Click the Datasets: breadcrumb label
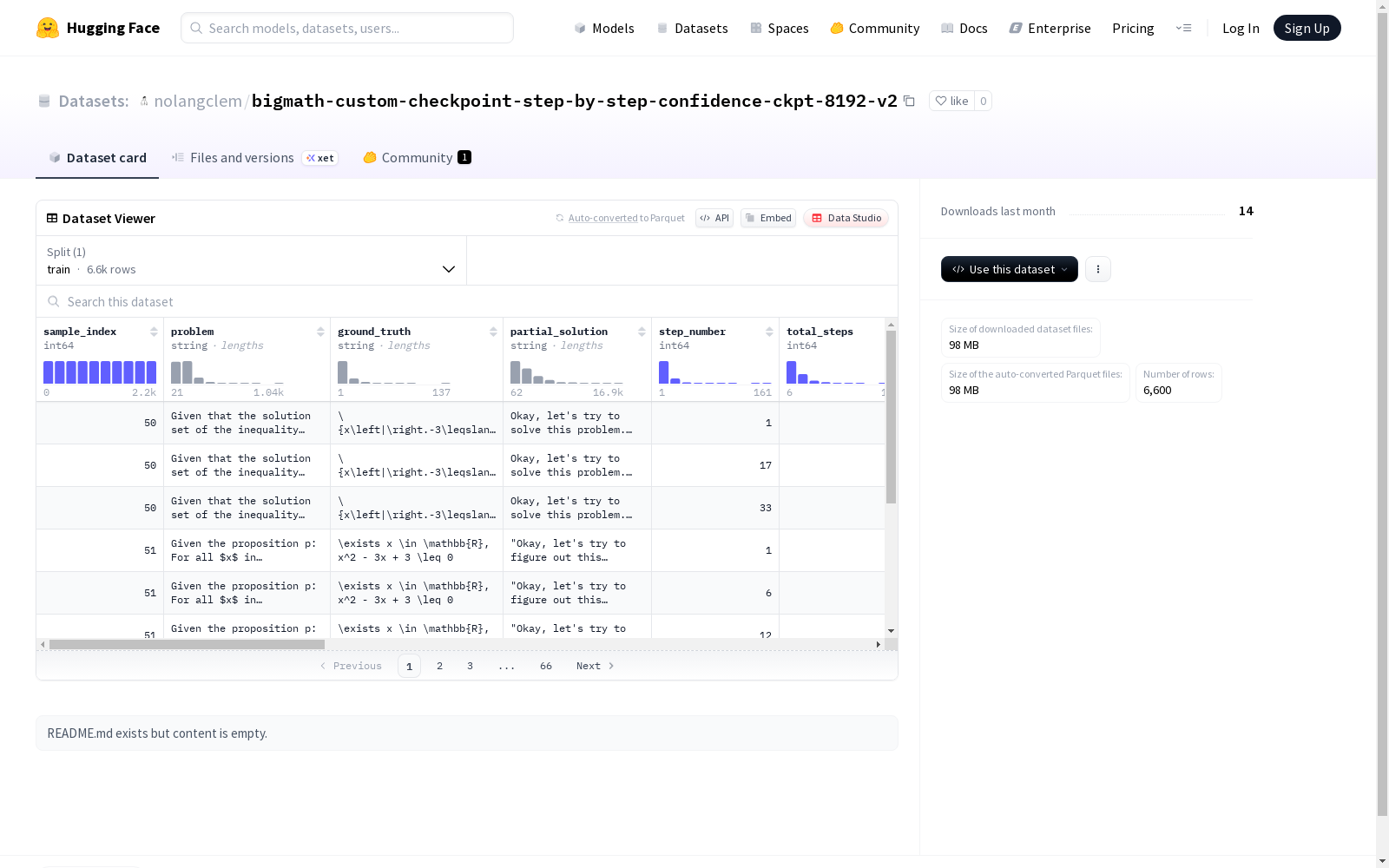Image resolution: width=1389 pixels, height=868 pixels. coord(94,101)
